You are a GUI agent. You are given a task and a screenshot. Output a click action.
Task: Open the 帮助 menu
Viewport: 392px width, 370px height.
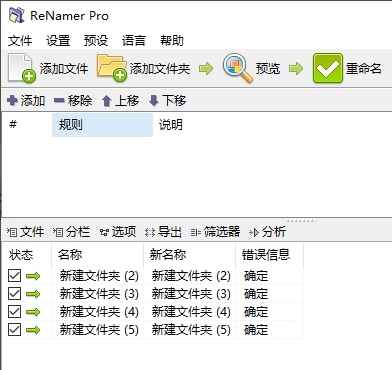(x=172, y=41)
